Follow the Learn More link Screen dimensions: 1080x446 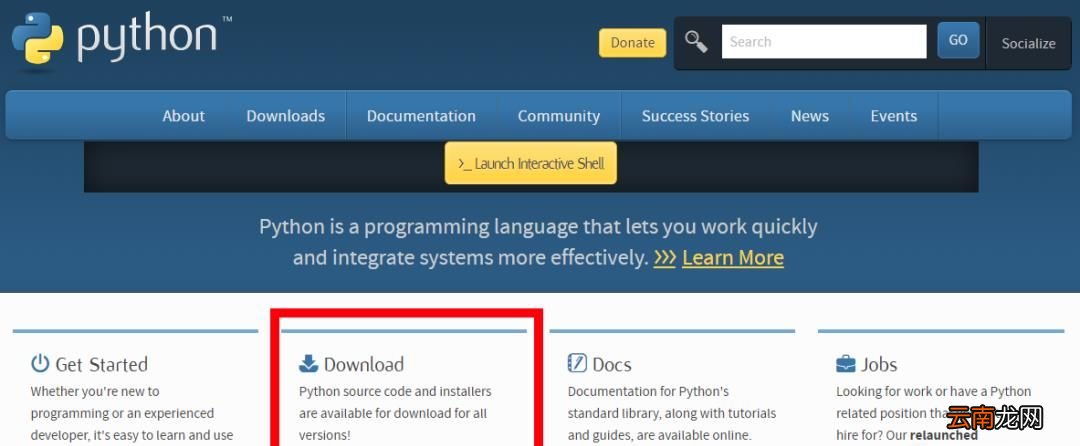(733, 257)
